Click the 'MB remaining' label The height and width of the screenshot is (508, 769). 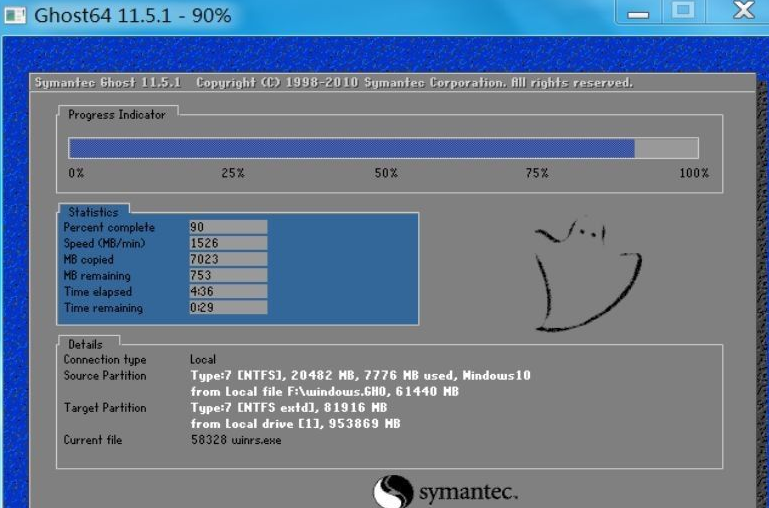pyautogui.click(x=97, y=276)
